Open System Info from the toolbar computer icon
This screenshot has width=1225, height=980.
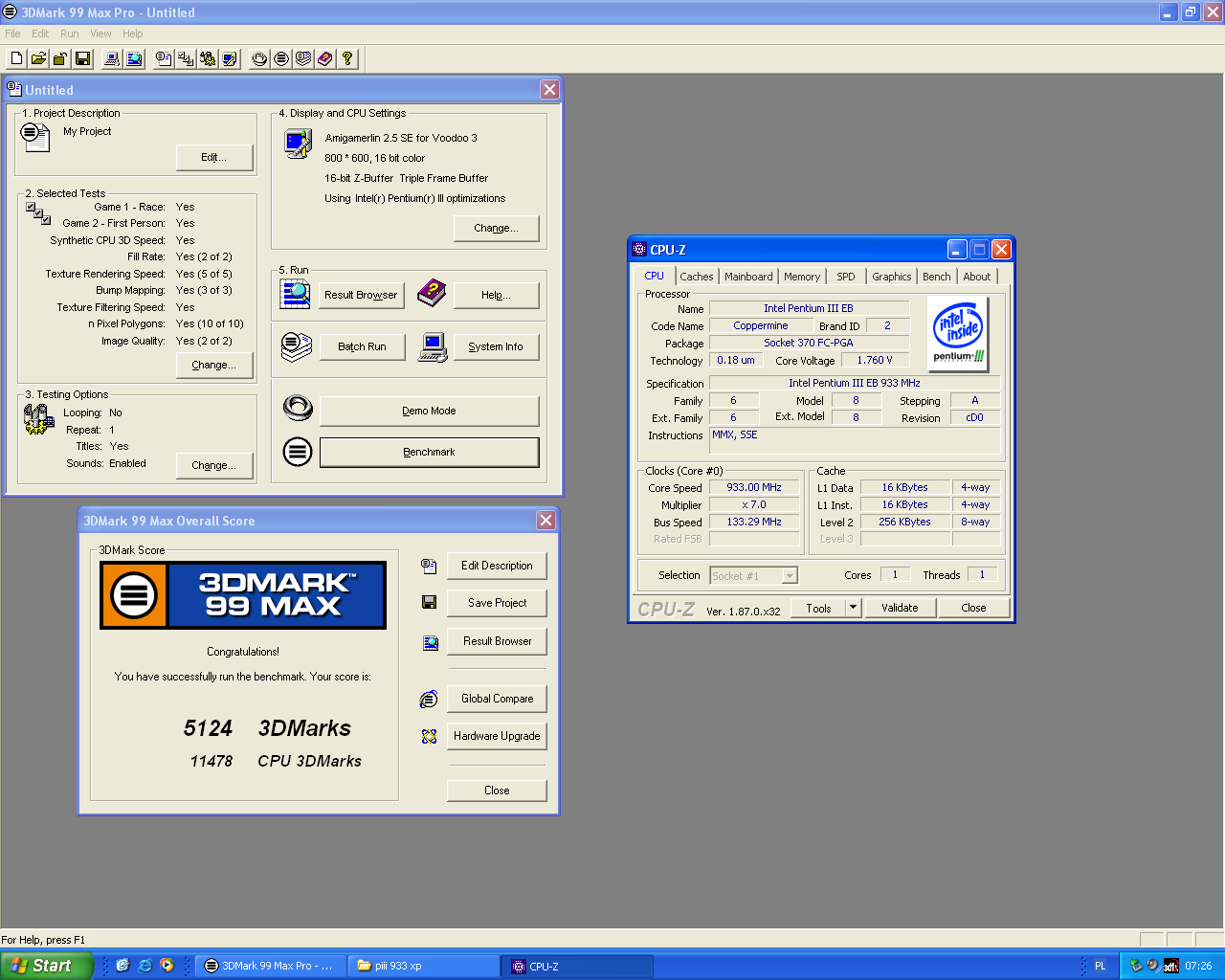coord(112,58)
